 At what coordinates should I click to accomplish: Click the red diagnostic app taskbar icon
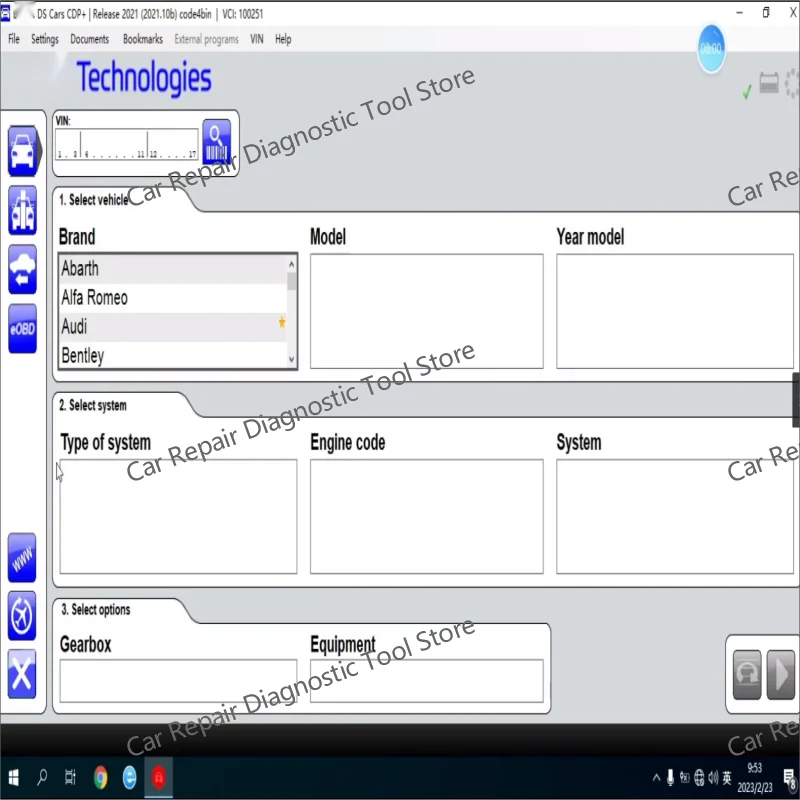[159, 778]
